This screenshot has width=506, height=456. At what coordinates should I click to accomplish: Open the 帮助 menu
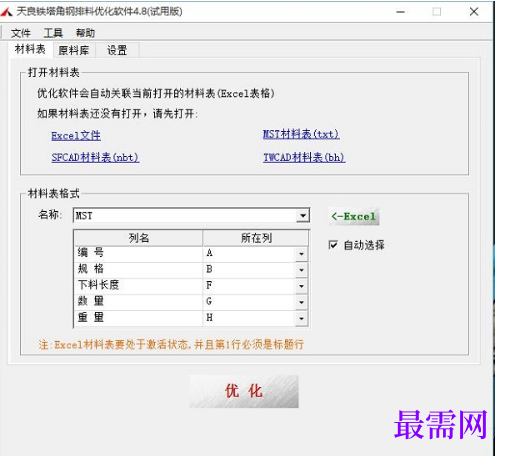(x=85, y=33)
